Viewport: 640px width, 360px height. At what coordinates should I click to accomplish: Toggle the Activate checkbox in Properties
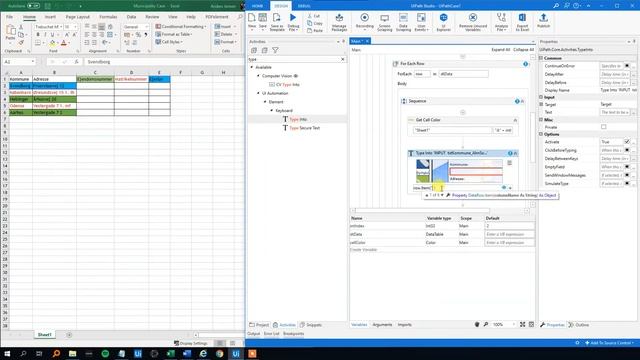pyautogui.click(x=627, y=142)
